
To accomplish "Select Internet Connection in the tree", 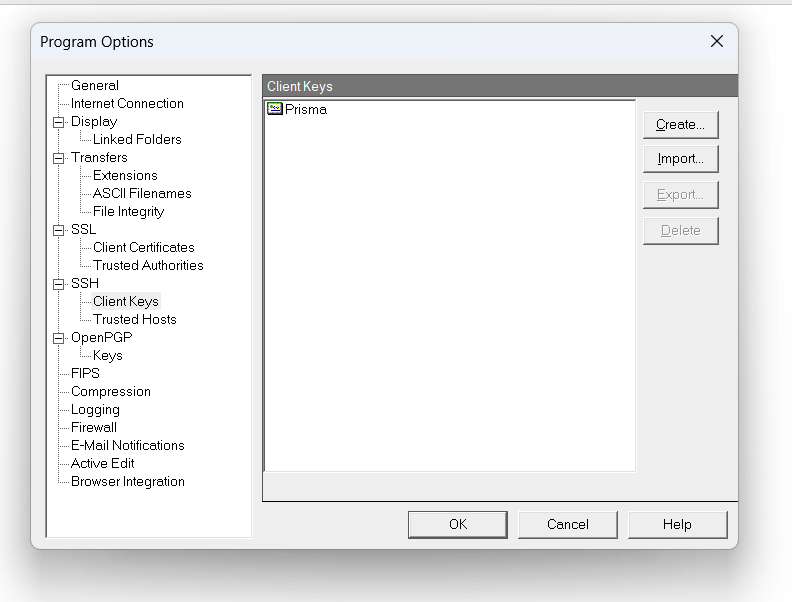I will pyautogui.click(x=127, y=104).
